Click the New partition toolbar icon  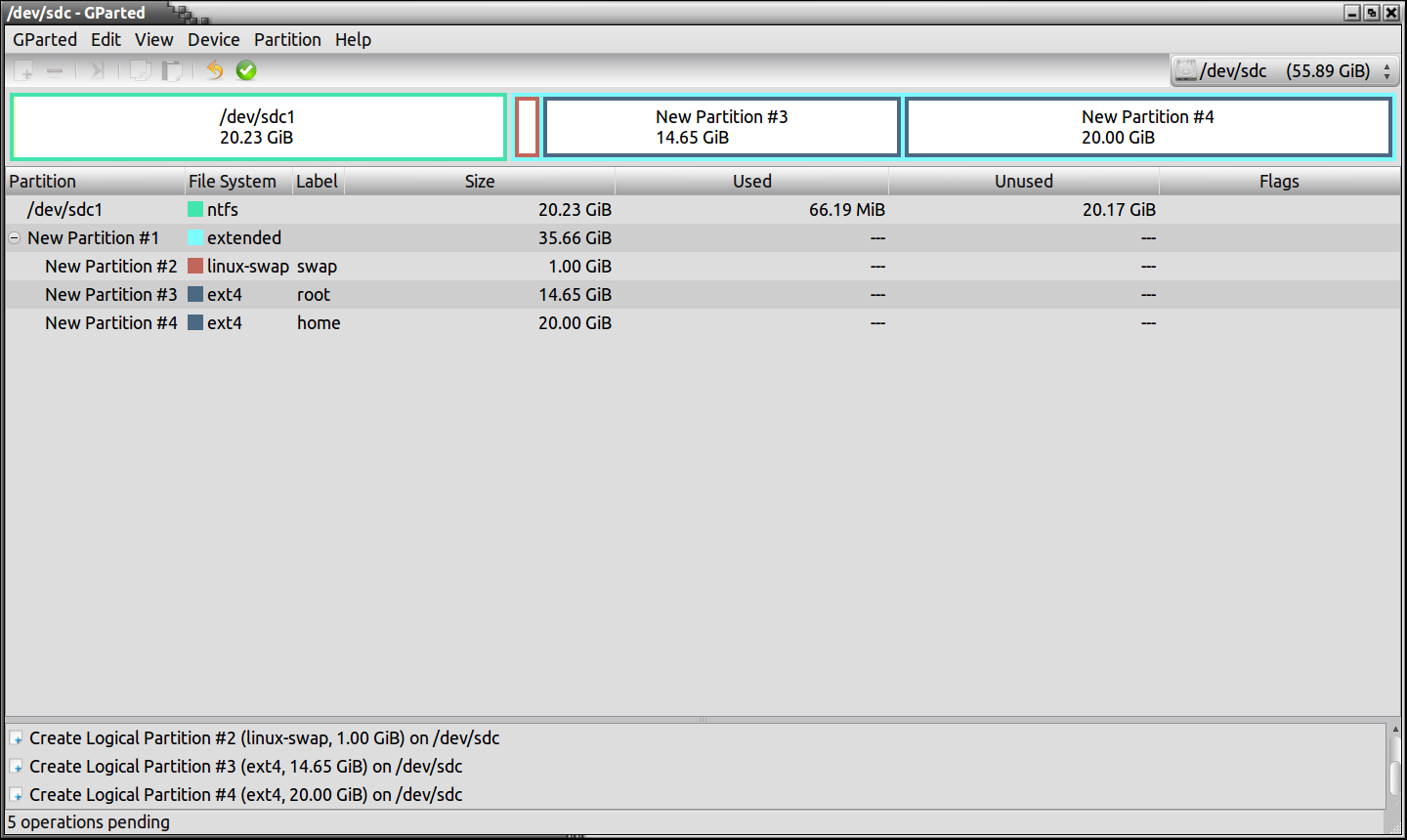[23, 70]
